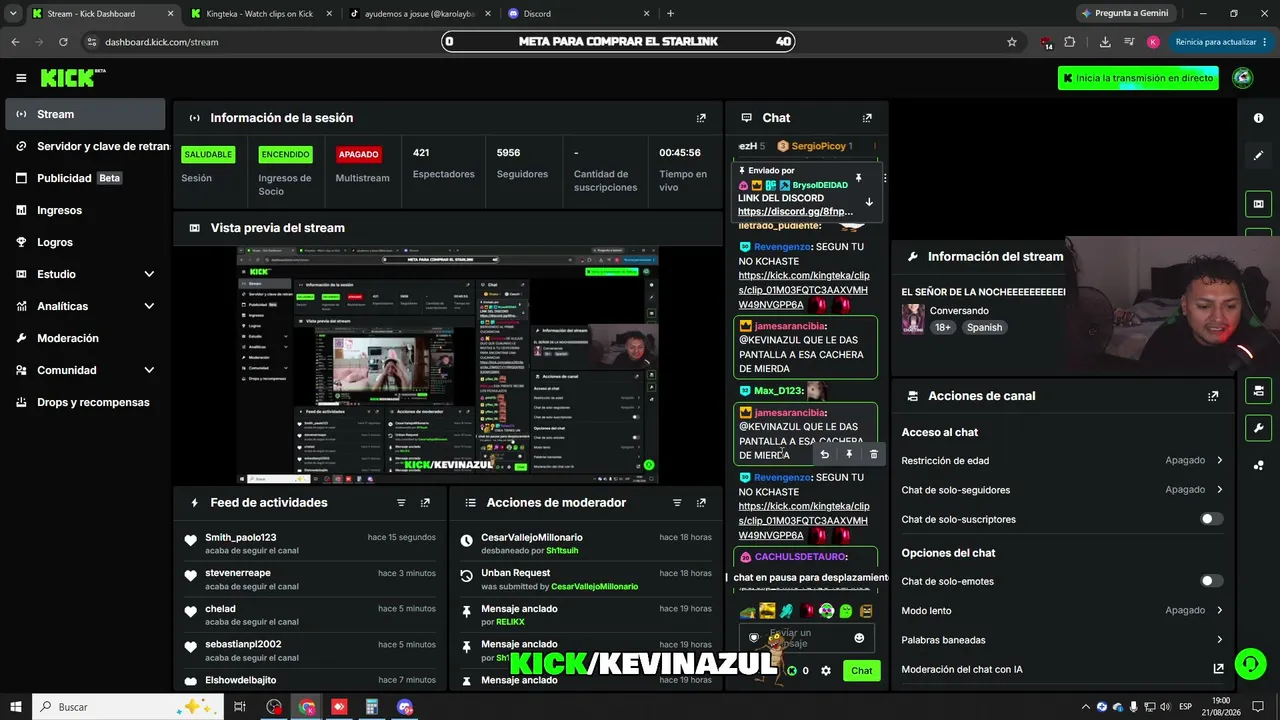Click the chat message input field

tap(806, 638)
